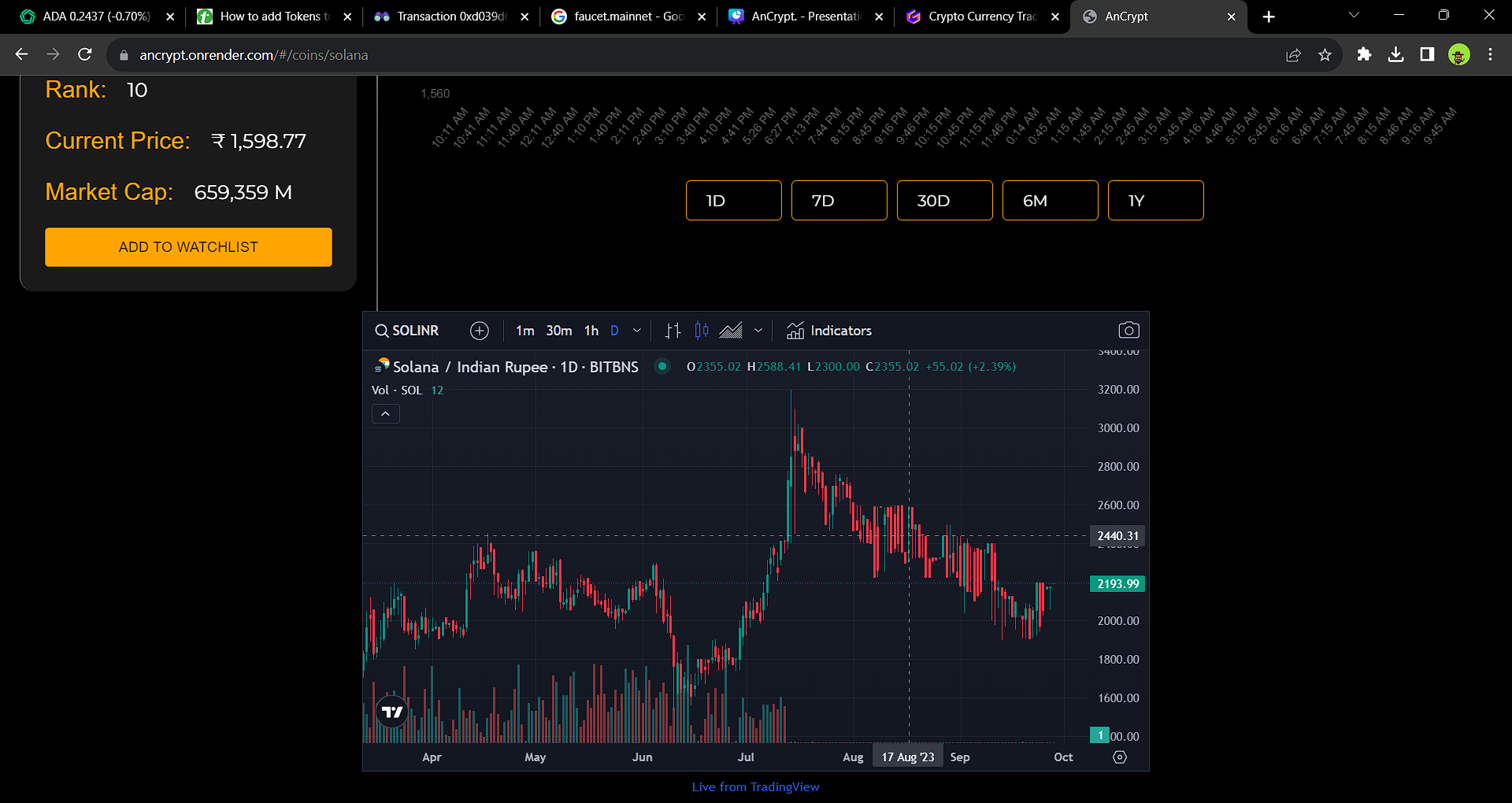
Task: Open the Chrome profile avatar menu
Action: click(x=1459, y=54)
